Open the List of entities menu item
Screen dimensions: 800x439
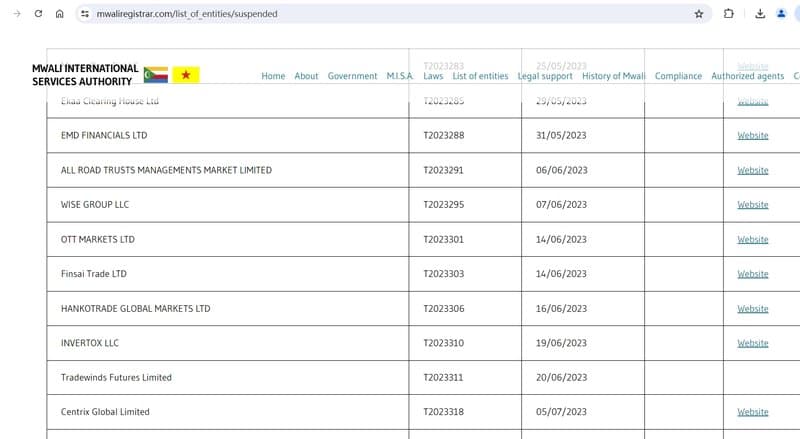(480, 76)
